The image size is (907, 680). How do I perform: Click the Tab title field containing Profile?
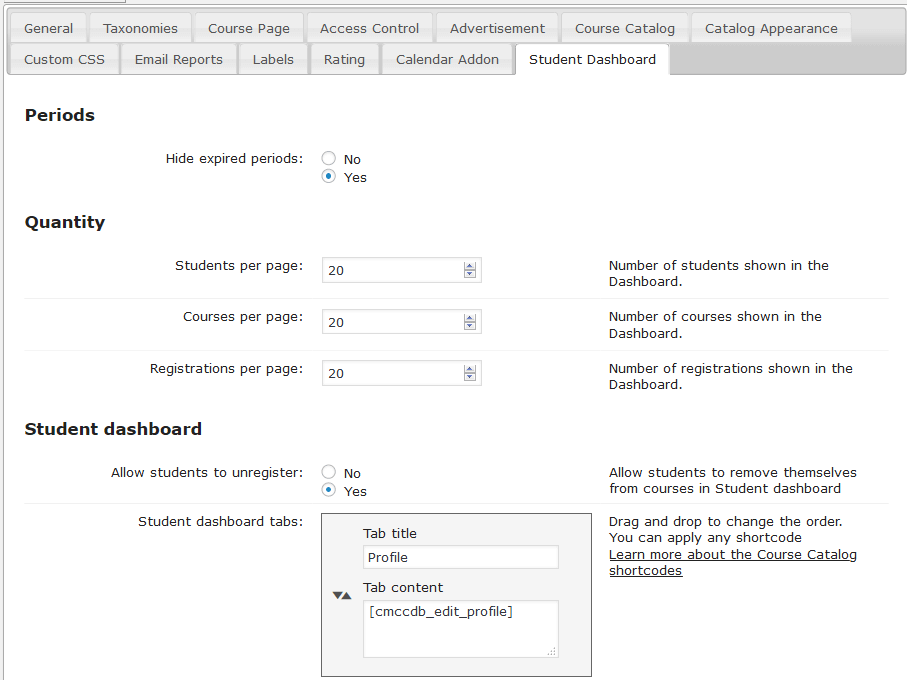[x=460, y=557]
